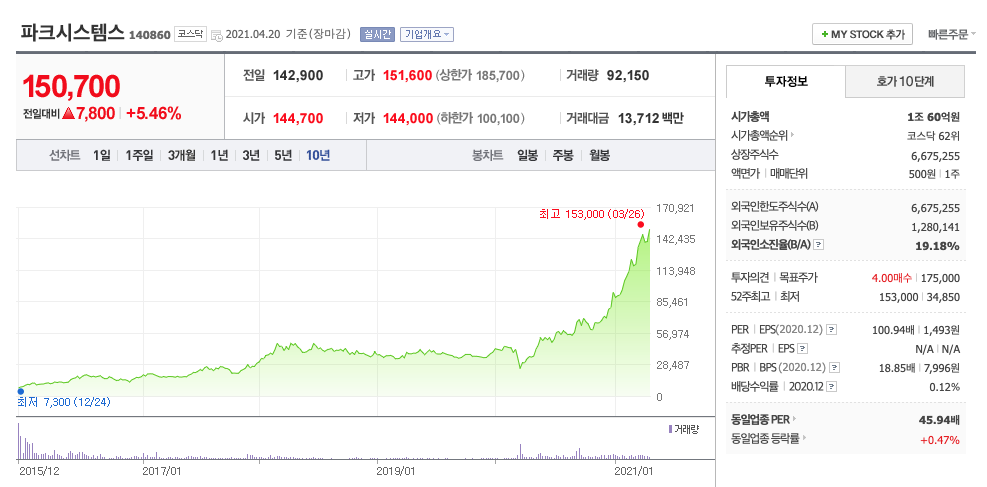Click the 파크시스템스 stock name heading
This screenshot has width=987, height=487.
point(72,33)
